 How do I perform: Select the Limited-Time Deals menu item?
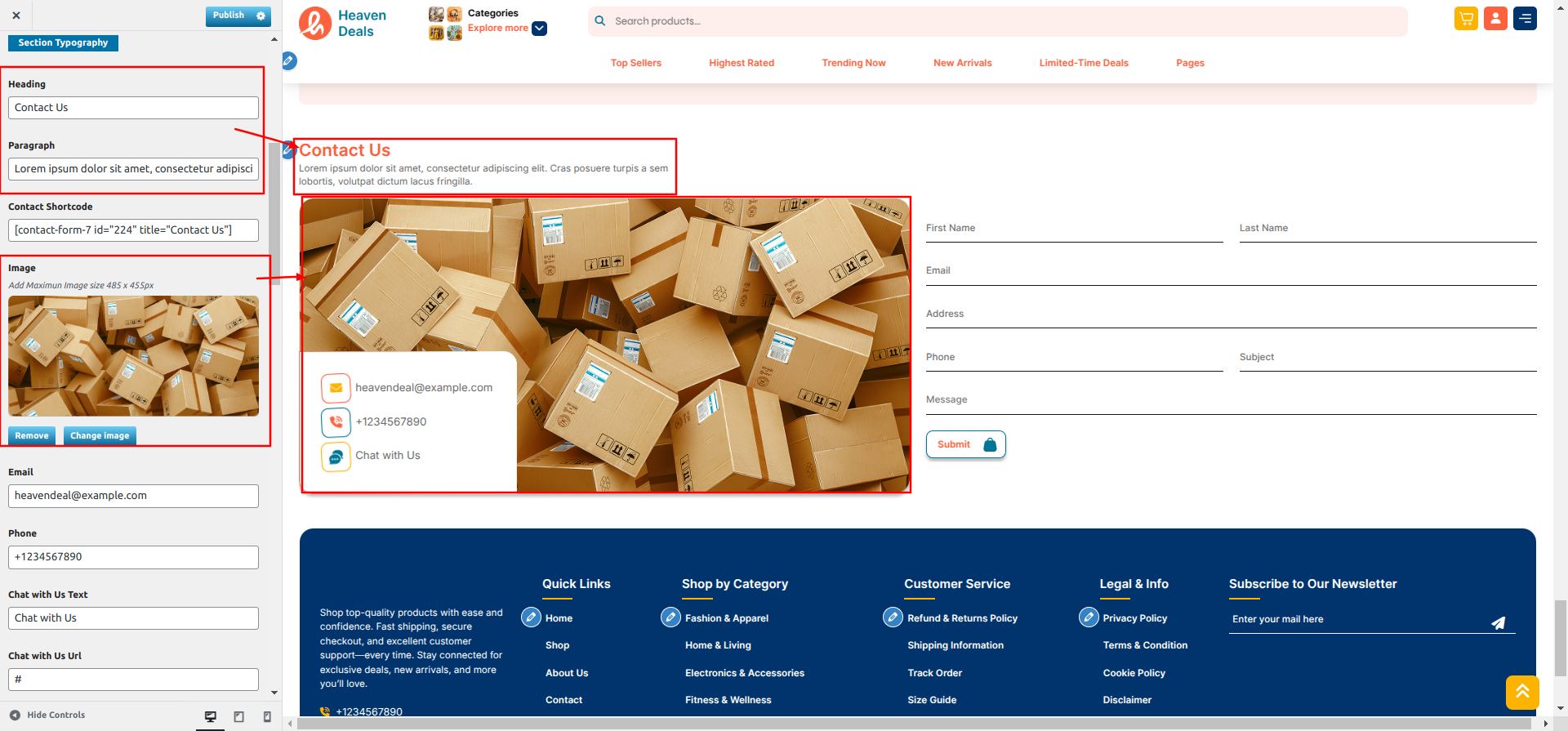click(x=1083, y=63)
